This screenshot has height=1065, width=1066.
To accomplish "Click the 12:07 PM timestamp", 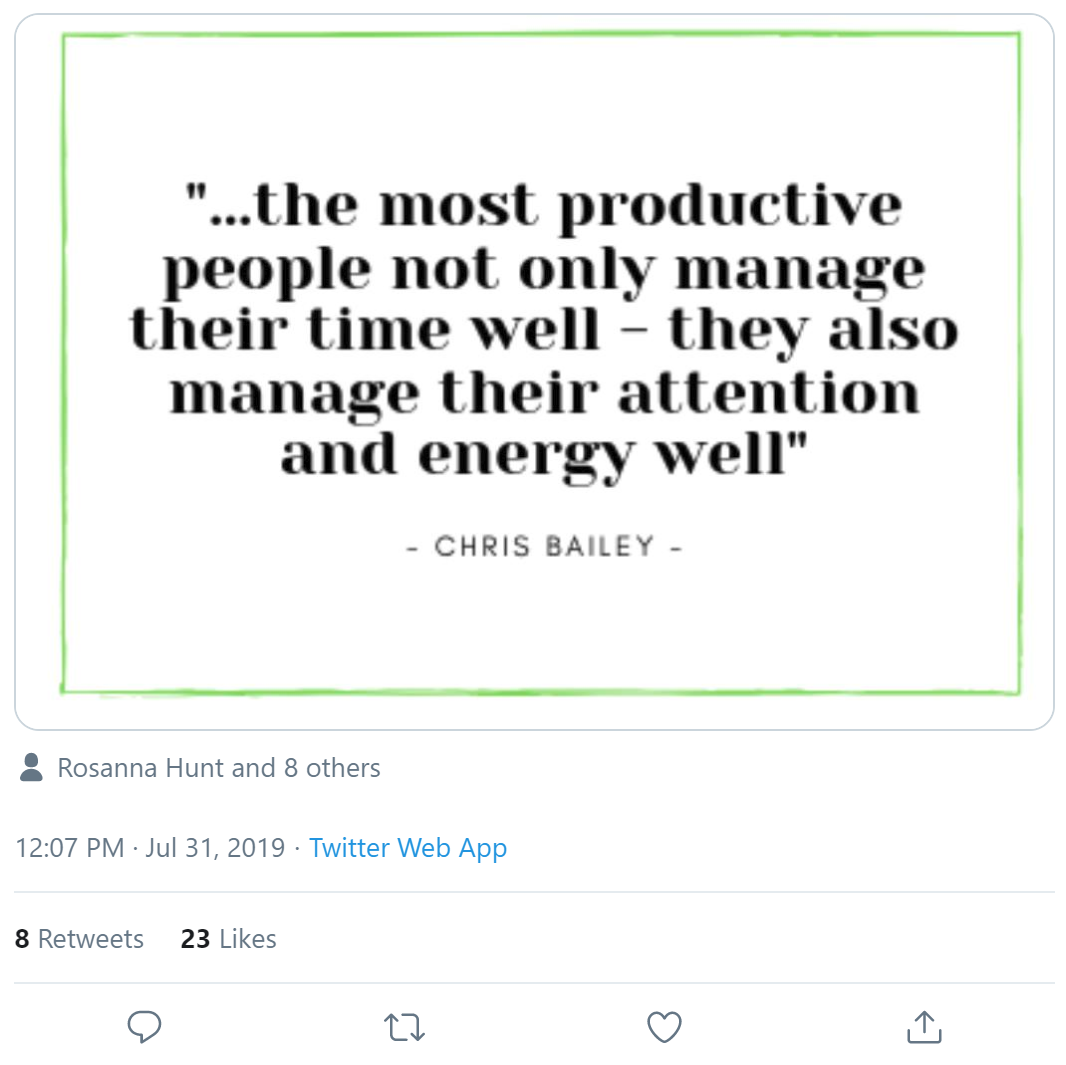I will 70,848.
